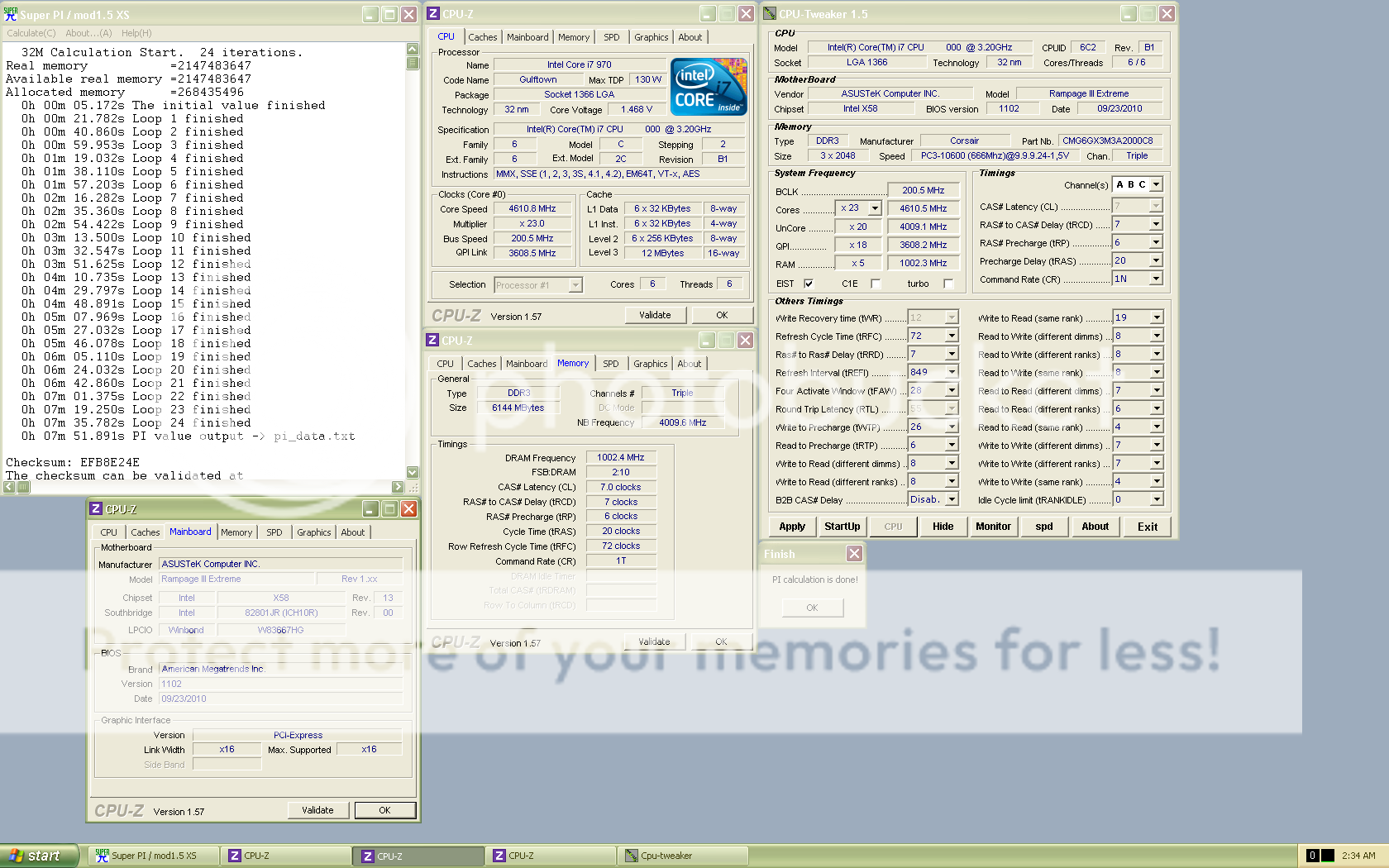Open the Cores multiplier x 23 dropdown

click(x=875, y=208)
